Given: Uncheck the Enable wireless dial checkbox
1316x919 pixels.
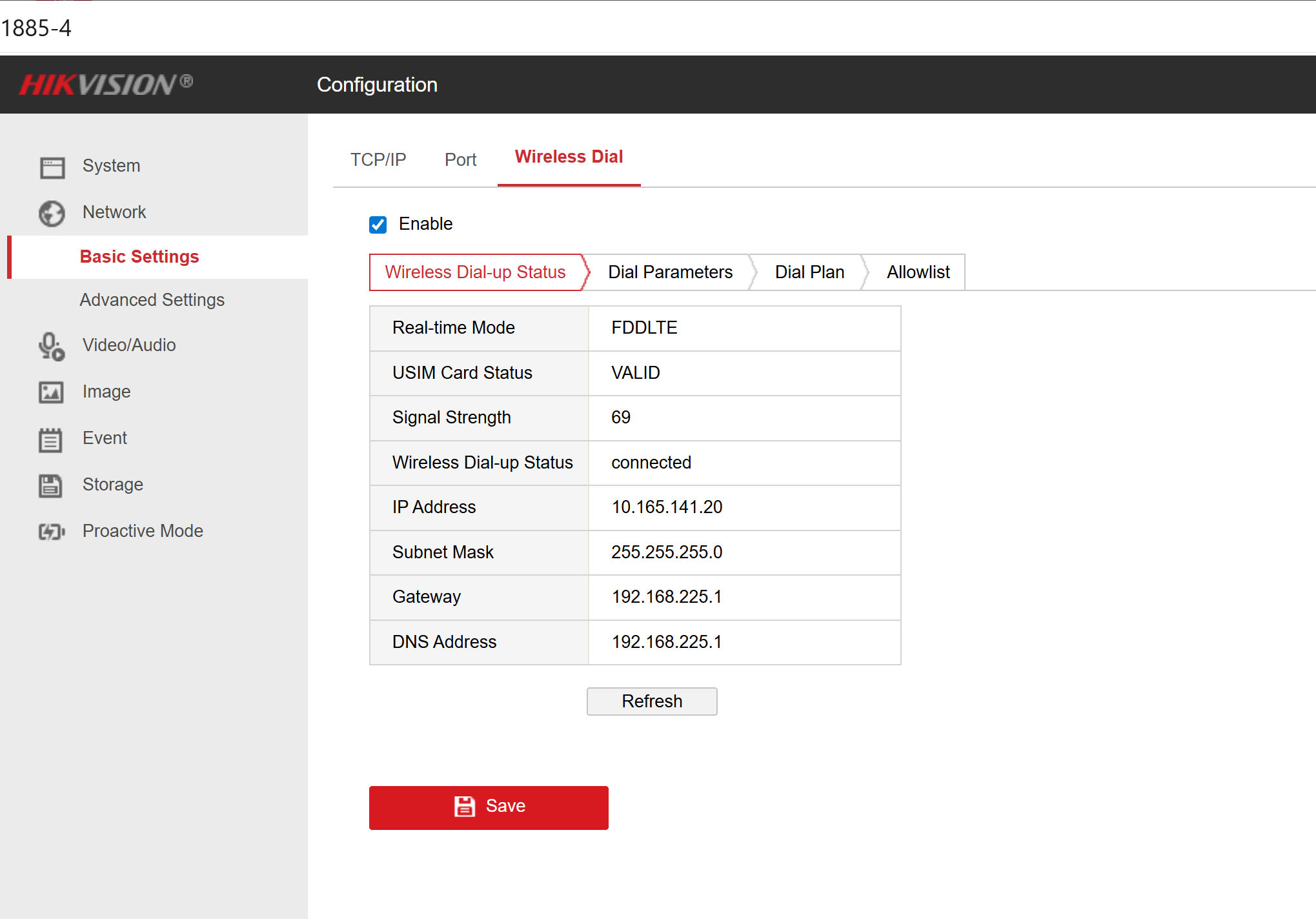Looking at the screenshot, I should pos(378,225).
